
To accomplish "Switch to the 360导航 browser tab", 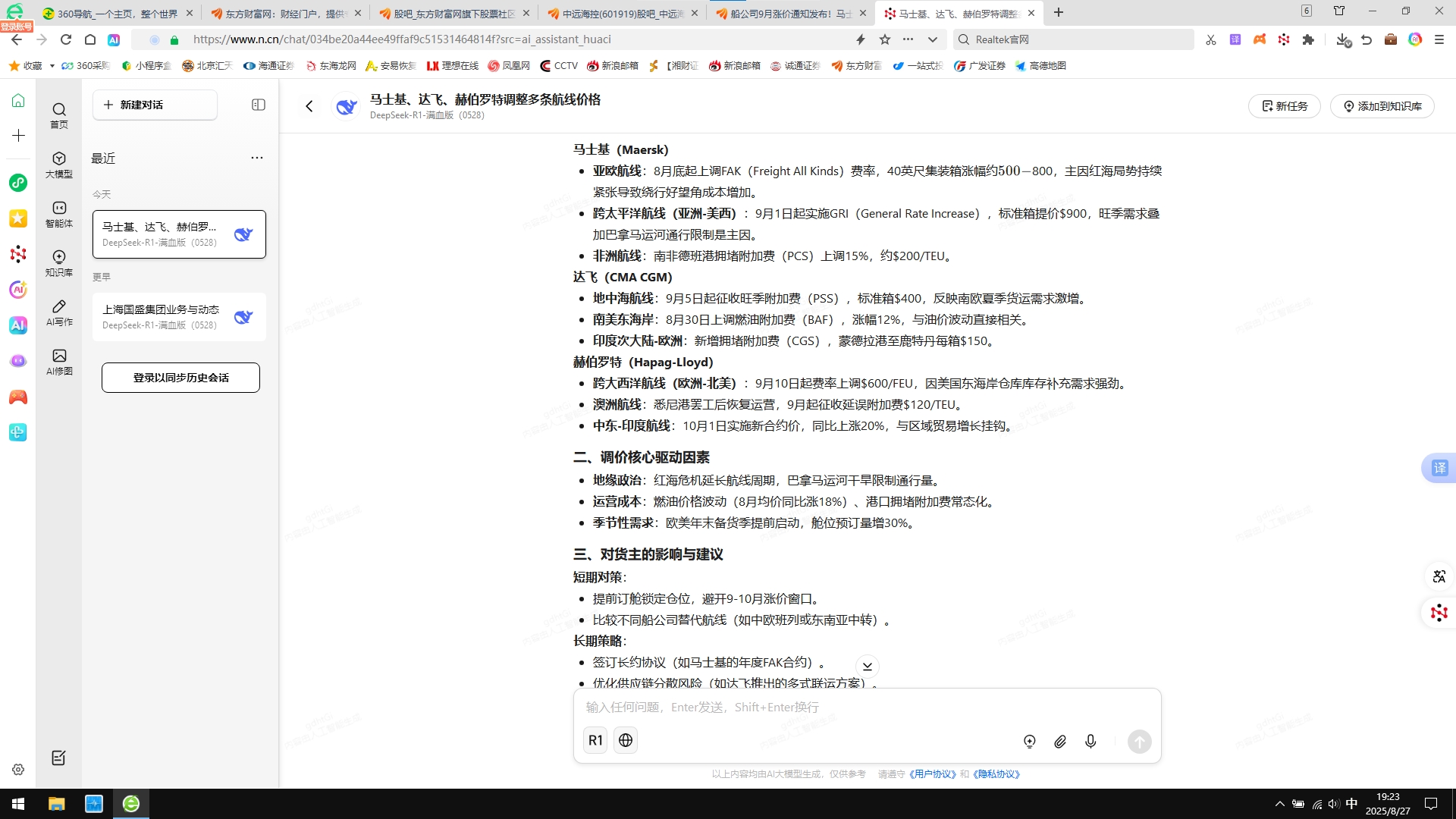I will pos(118,14).
